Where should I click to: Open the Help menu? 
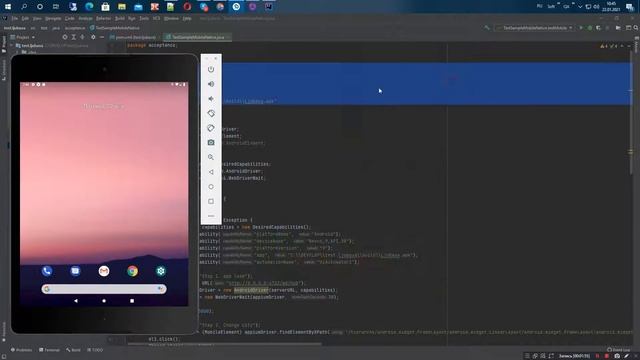187,18
